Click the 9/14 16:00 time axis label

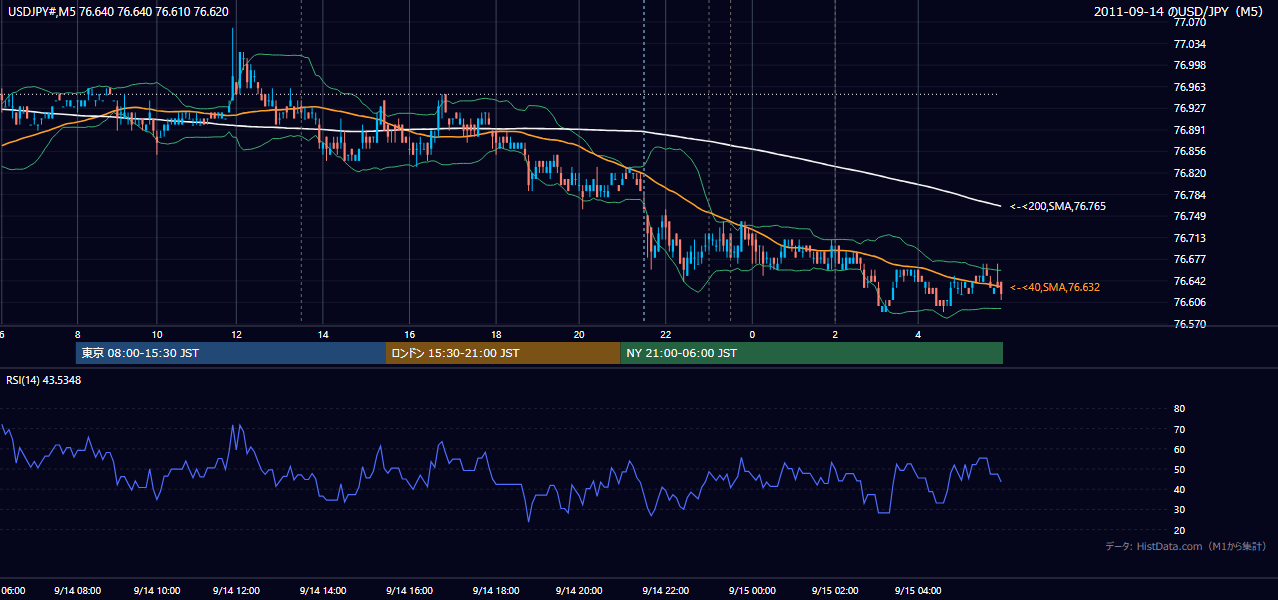pyautogui.click(x=407, y=590)
